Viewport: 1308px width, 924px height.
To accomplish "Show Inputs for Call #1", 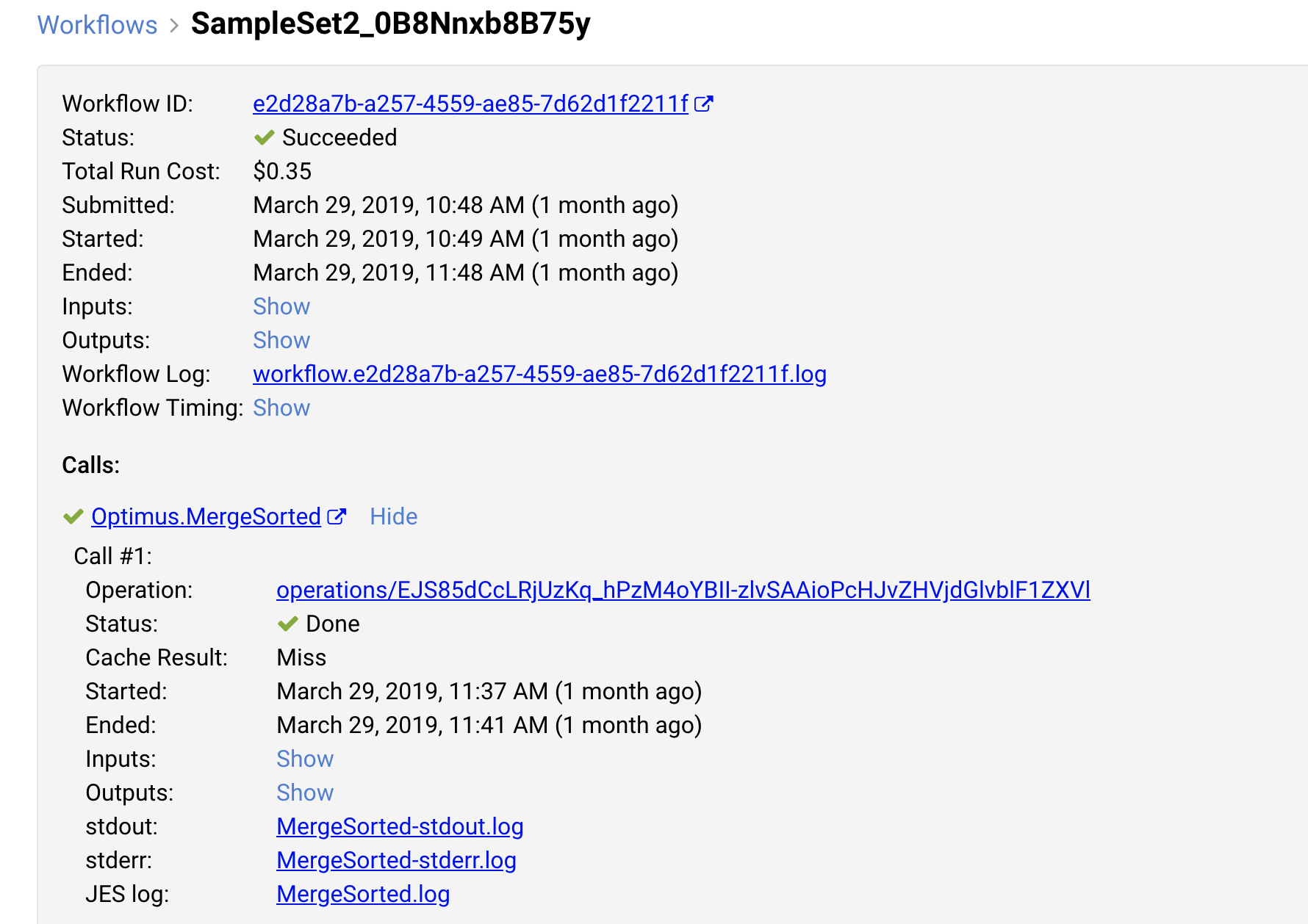I will [x=305, y=759].
